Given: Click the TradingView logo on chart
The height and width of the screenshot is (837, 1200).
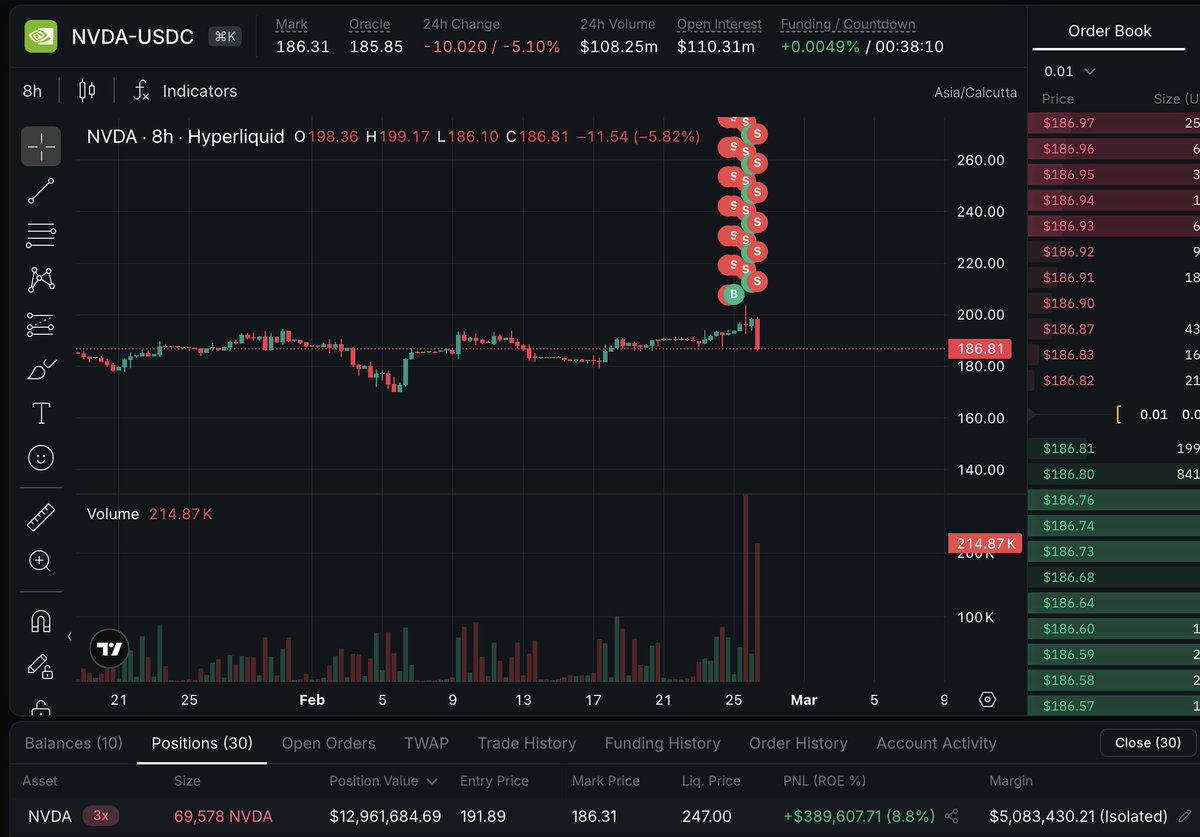Looking at the screenshot, I should [x=110, y=649].
